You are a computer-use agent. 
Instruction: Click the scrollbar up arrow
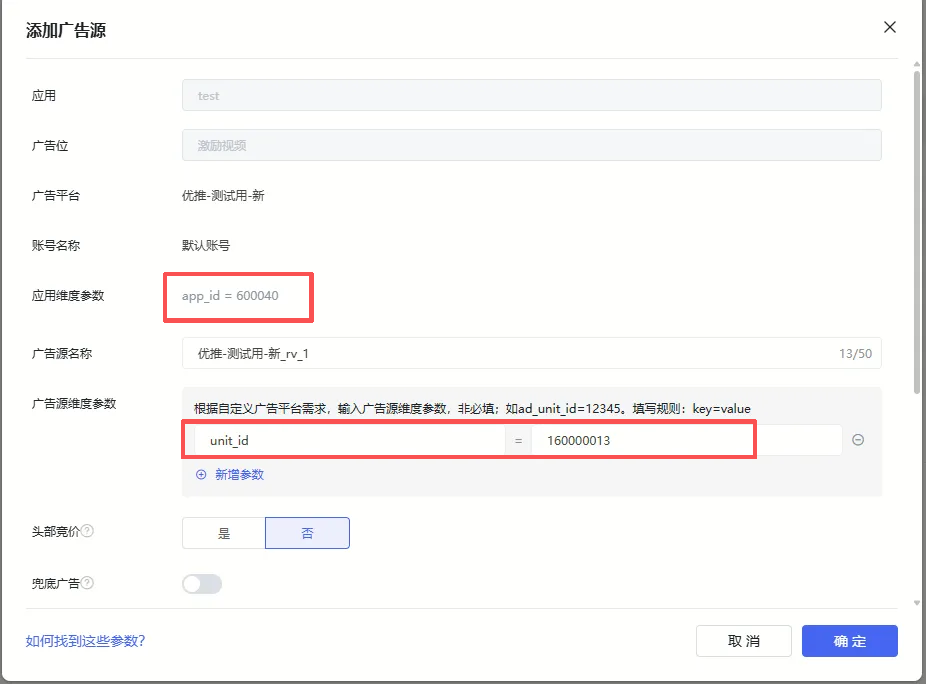coord(917,64)
